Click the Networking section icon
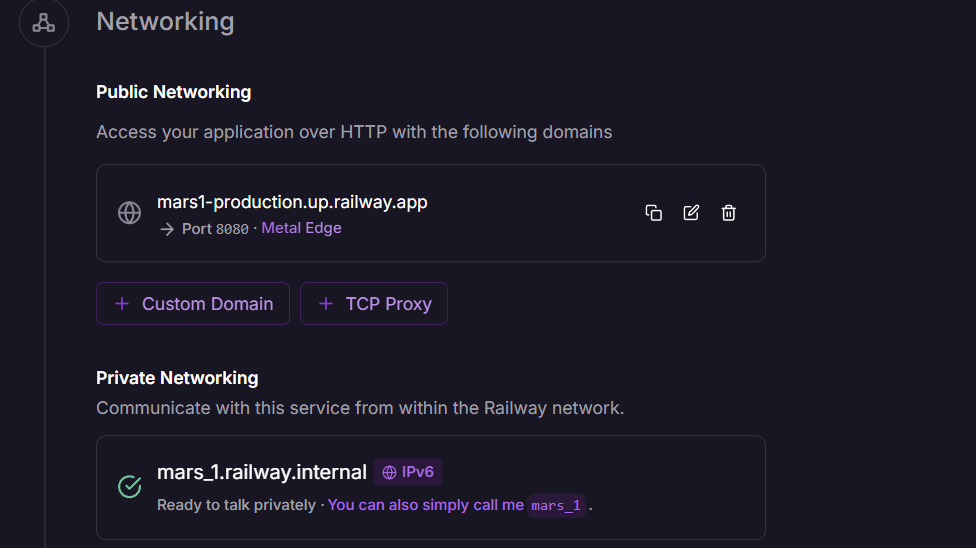The height and width of the screenshot is (548, 976). [x=44, y=22]
